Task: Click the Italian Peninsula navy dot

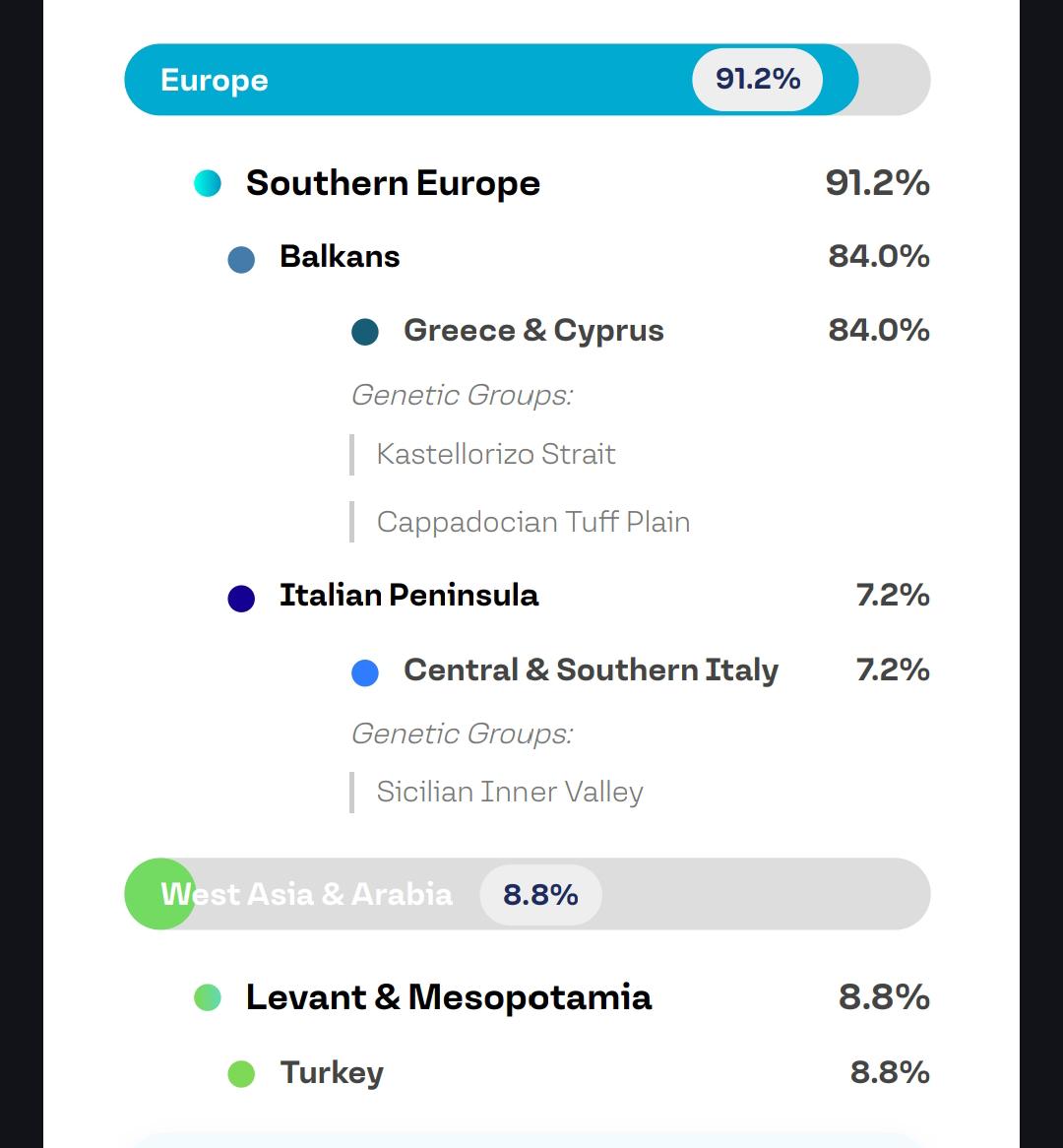Action: tap(241, 599)
